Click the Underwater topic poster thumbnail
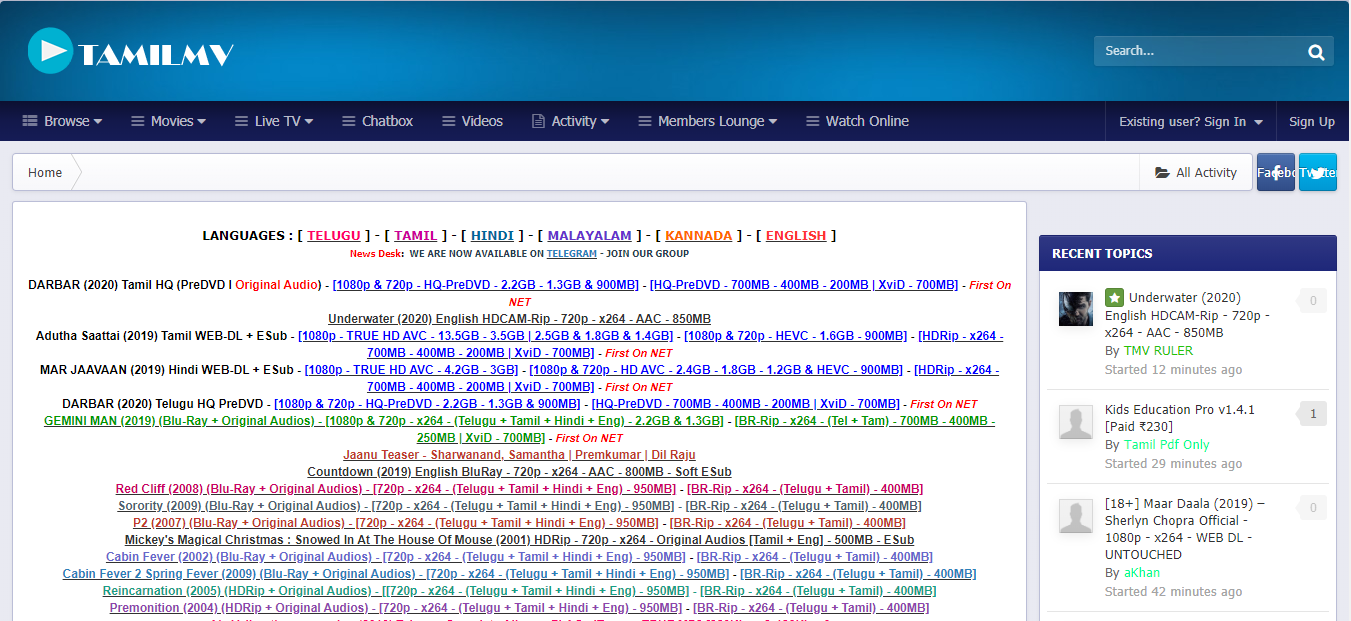Image resolution: width=1351 pixels, height=621 pixels. click(x=1076, y=309)
